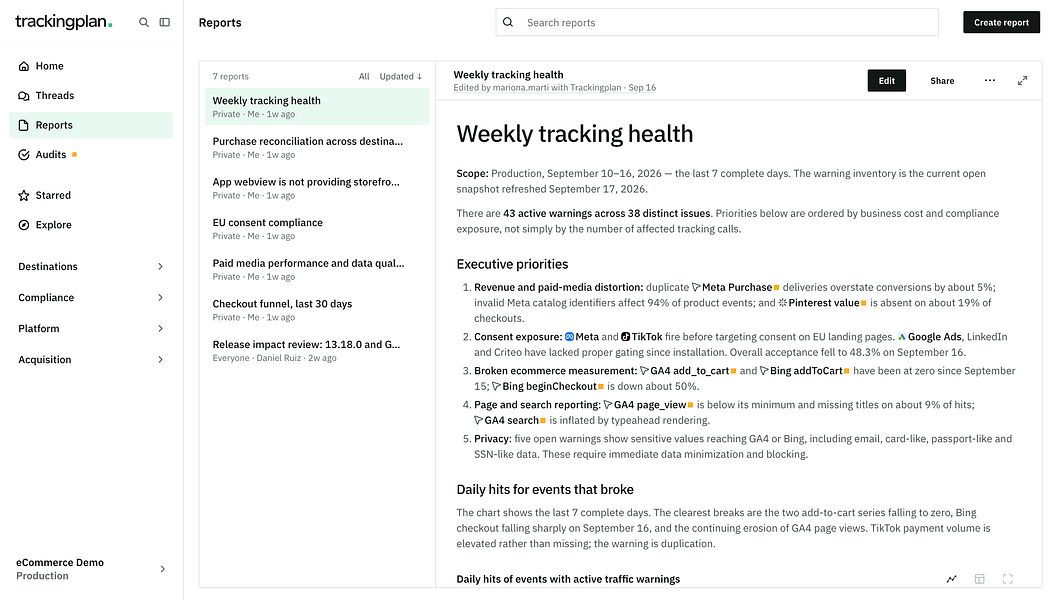Open Paid media performance and data quality report
This screenshot has height=600, width=1063.
point(317,269)
